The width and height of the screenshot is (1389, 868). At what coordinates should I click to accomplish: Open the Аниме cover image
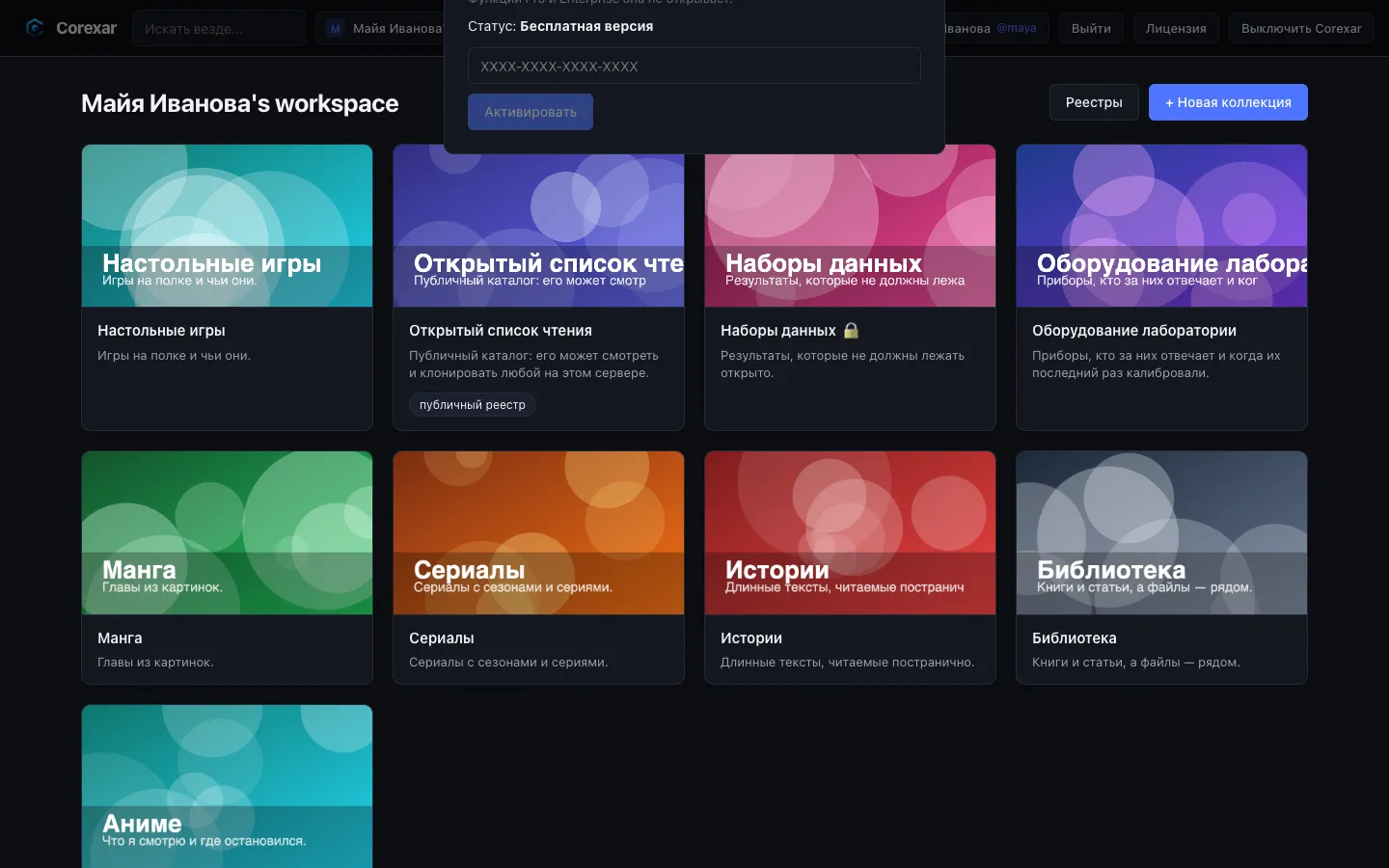click(x=228, y=786)
